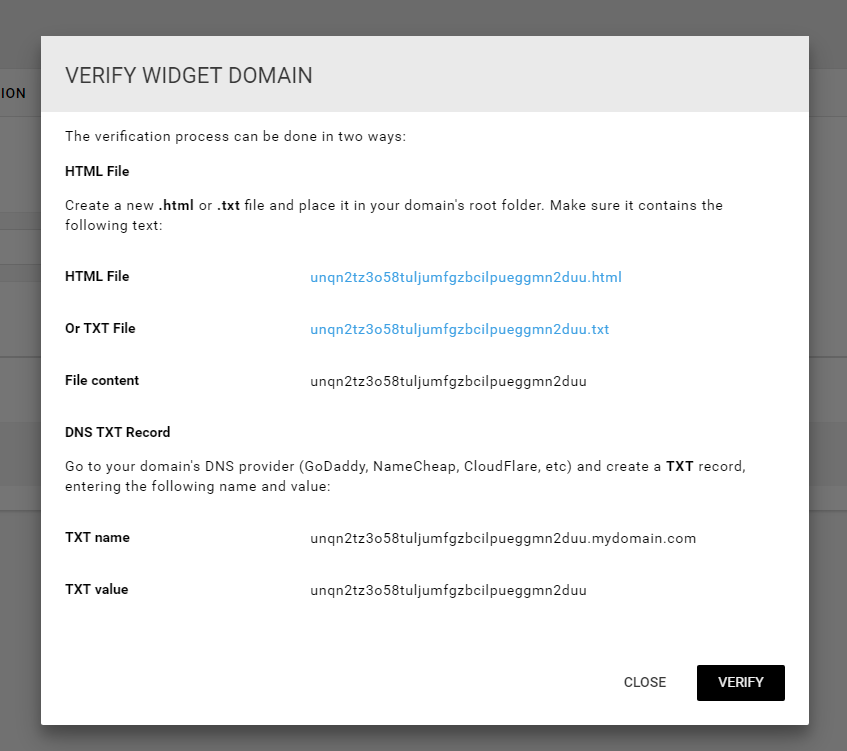Click the TXT value label

click(97, 589)
